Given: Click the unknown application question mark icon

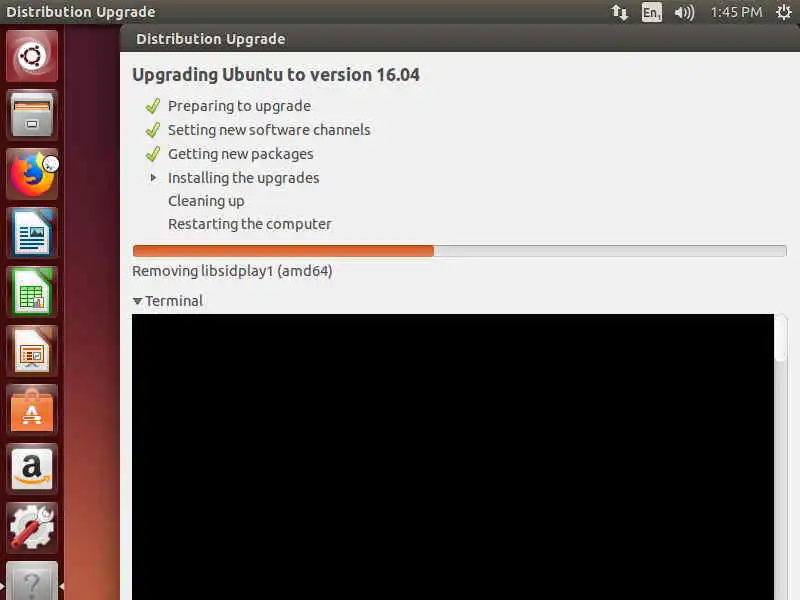Looking at the screenshot, I should tap(32, 582).
